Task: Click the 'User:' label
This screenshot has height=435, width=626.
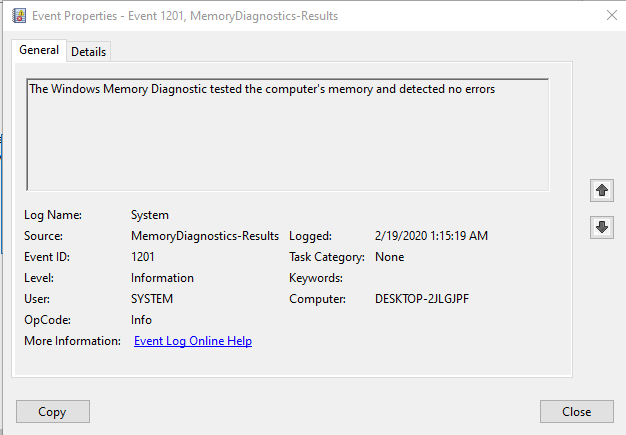Action: click(37, 299)
